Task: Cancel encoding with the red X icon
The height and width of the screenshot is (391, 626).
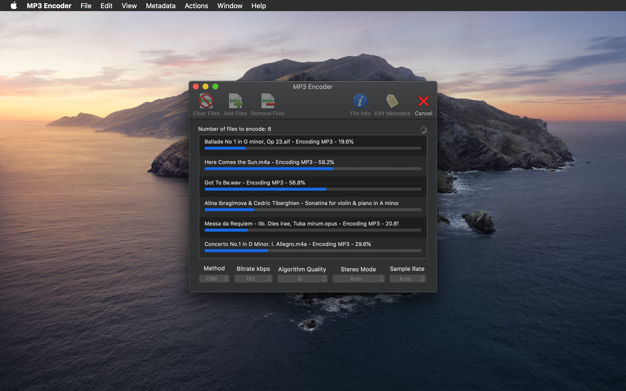Action: tap(423, 101)
